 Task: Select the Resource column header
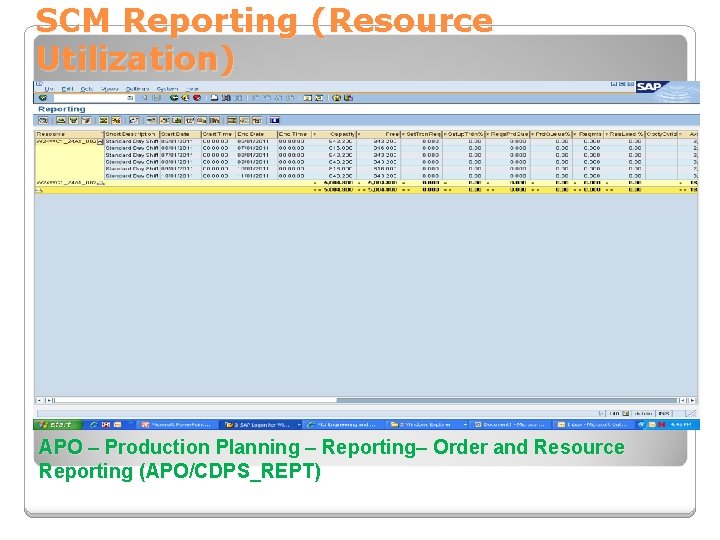(x=69, y=134)
